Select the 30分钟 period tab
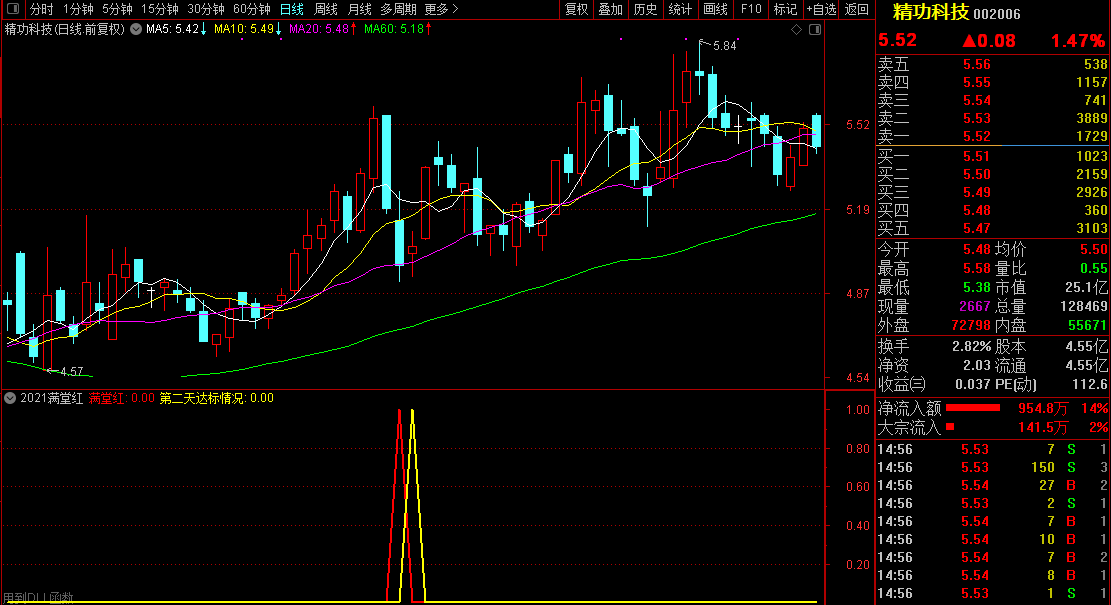Screen dimensions: 1111x605 coord(205,9)
